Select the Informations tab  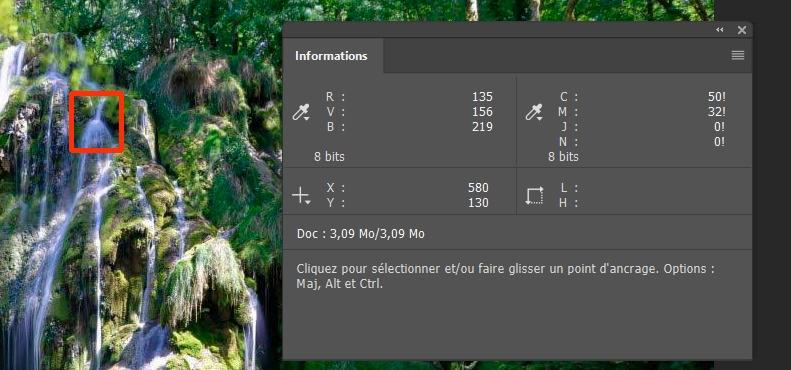point(331,56)
